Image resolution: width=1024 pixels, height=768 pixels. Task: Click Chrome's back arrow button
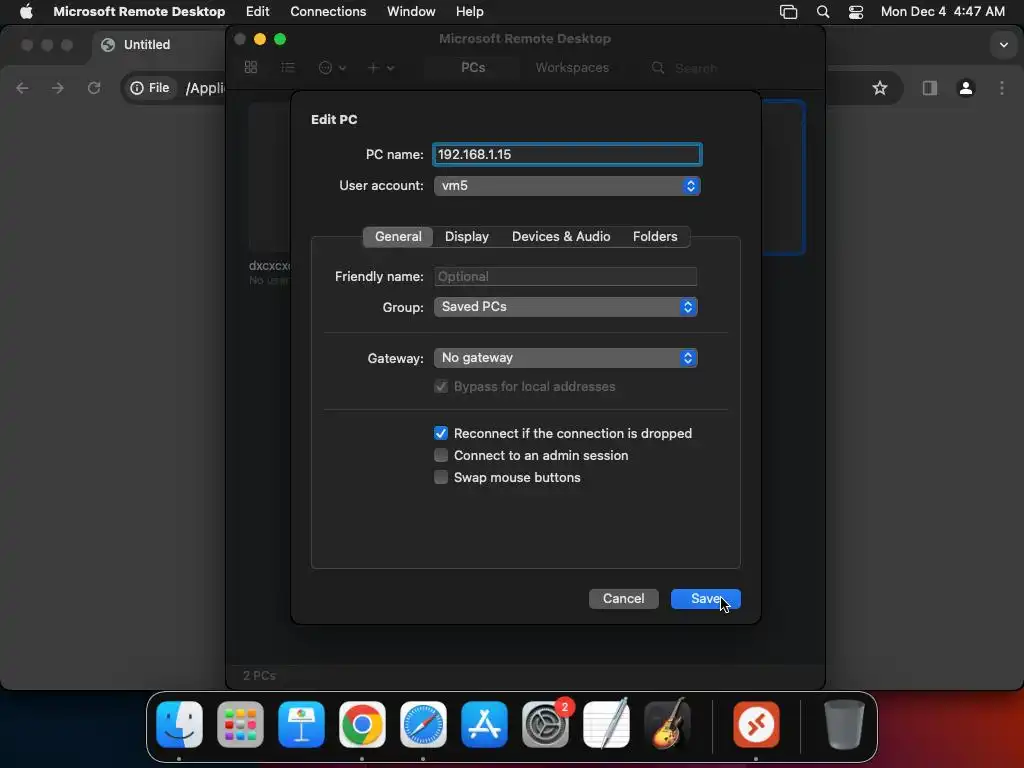(x=22, y=88)
